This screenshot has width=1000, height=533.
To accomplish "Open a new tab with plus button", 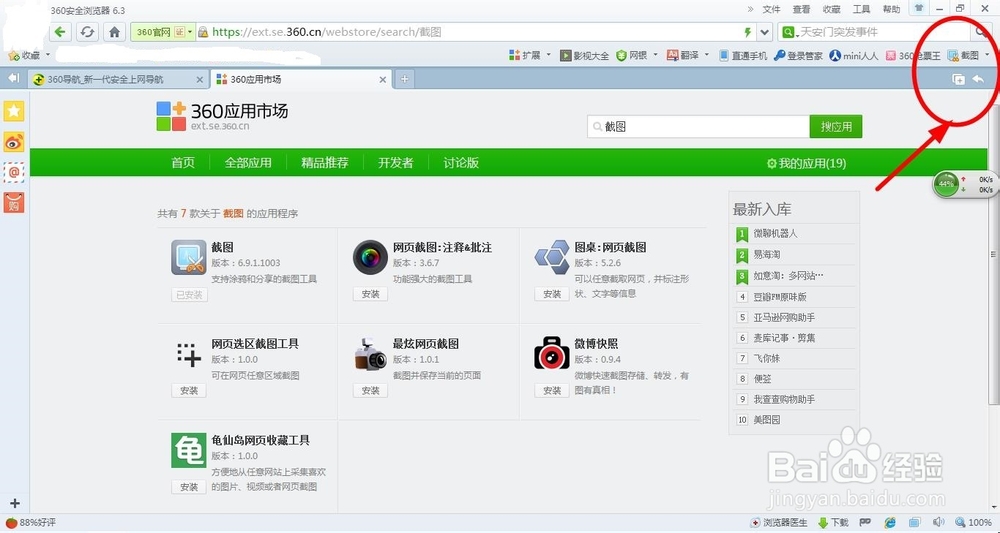I will [404, 80].
